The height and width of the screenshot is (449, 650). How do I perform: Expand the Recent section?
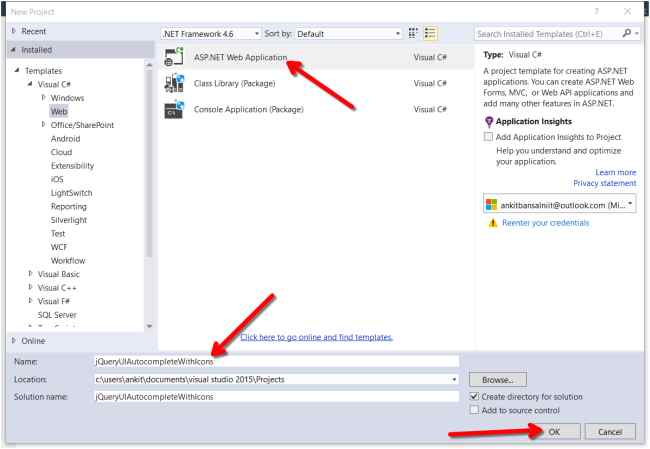pyautogui.click(x=14, y=31)
